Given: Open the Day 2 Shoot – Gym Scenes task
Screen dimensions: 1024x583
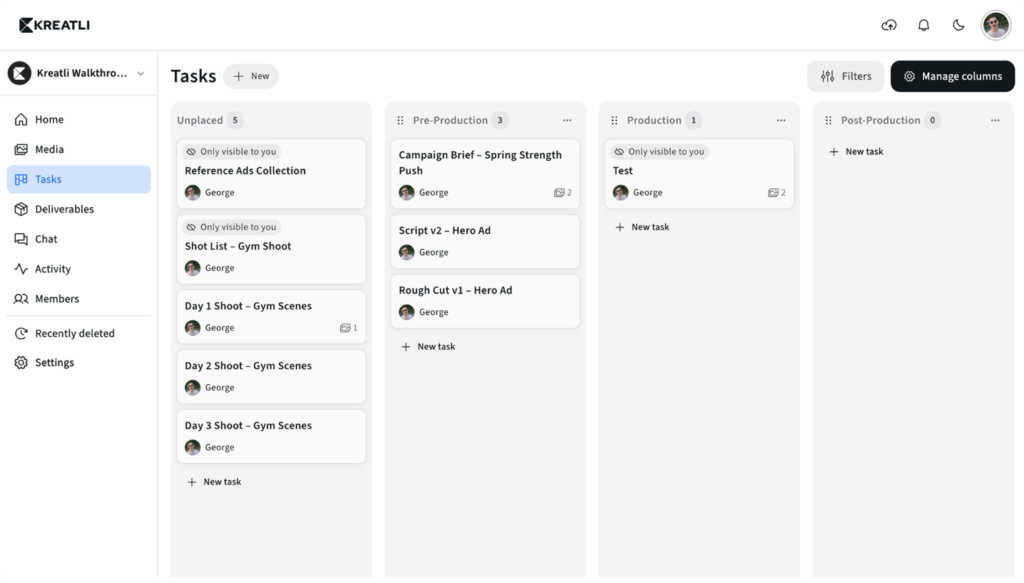Looking at the screenshot, I should pos(271,377).
